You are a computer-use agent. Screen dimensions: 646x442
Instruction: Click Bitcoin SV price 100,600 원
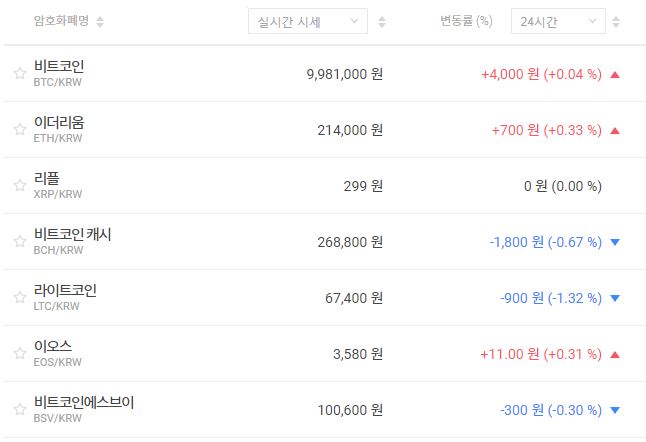(345, 410)
